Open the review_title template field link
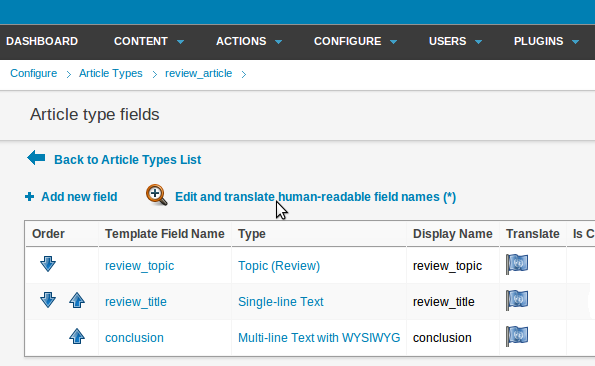 pos(135,302)
